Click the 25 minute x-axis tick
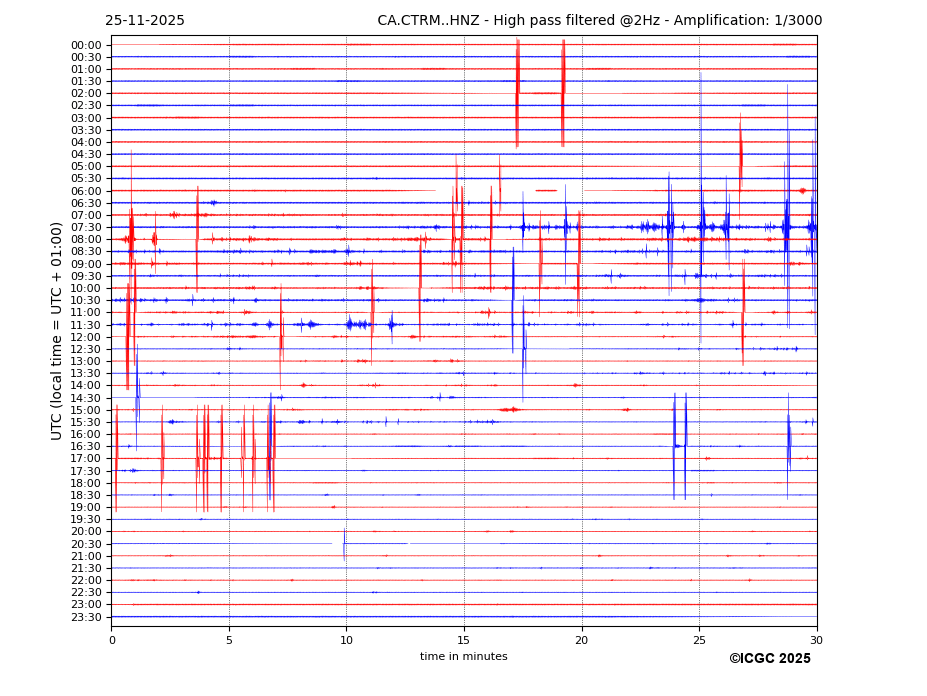This screenshot has height=696, width=927. (x=699, y=640)
